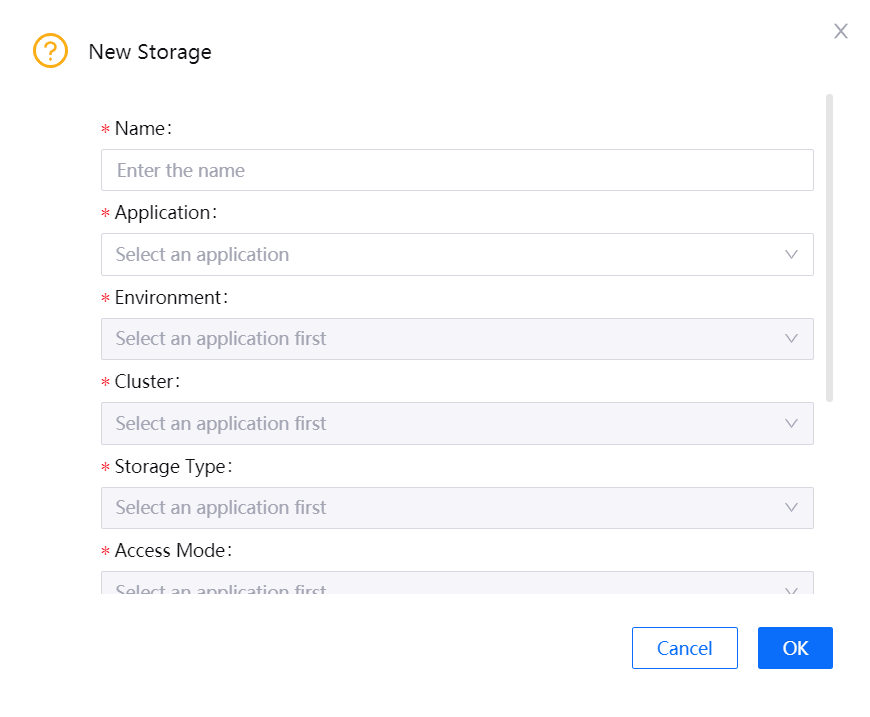This screenshot has width=870, height=717.
Task: Close the New Storage dialog
Action: (x=840, y=31)
